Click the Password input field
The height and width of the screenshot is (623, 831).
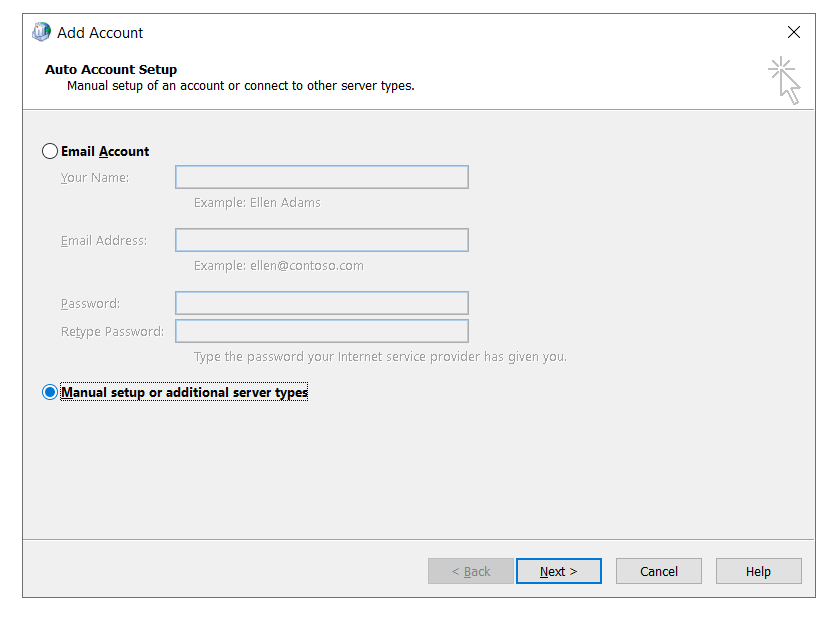click(322, 303)
